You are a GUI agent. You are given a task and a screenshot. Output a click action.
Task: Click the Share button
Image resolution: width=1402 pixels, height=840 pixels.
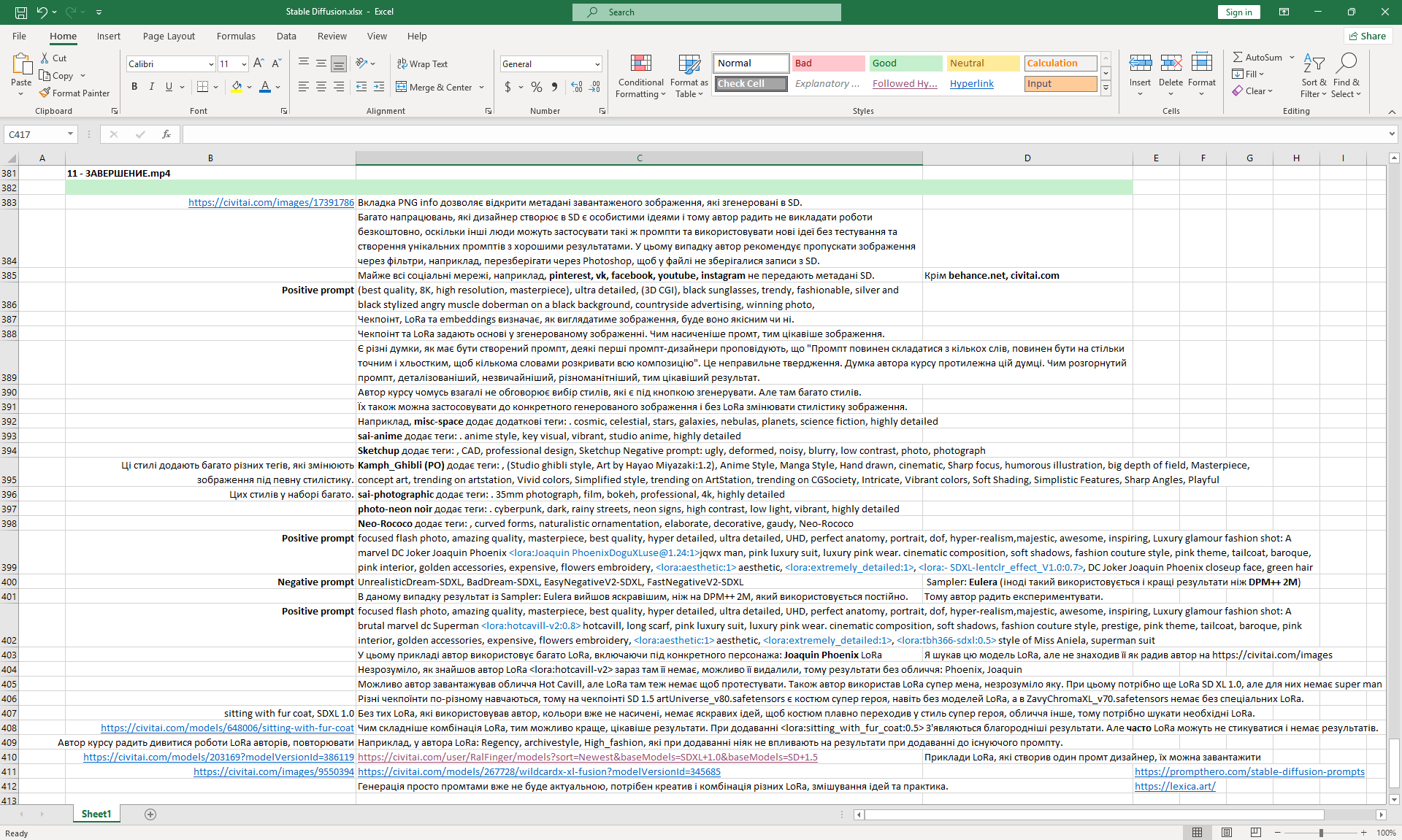click(x=1368, y=36)
